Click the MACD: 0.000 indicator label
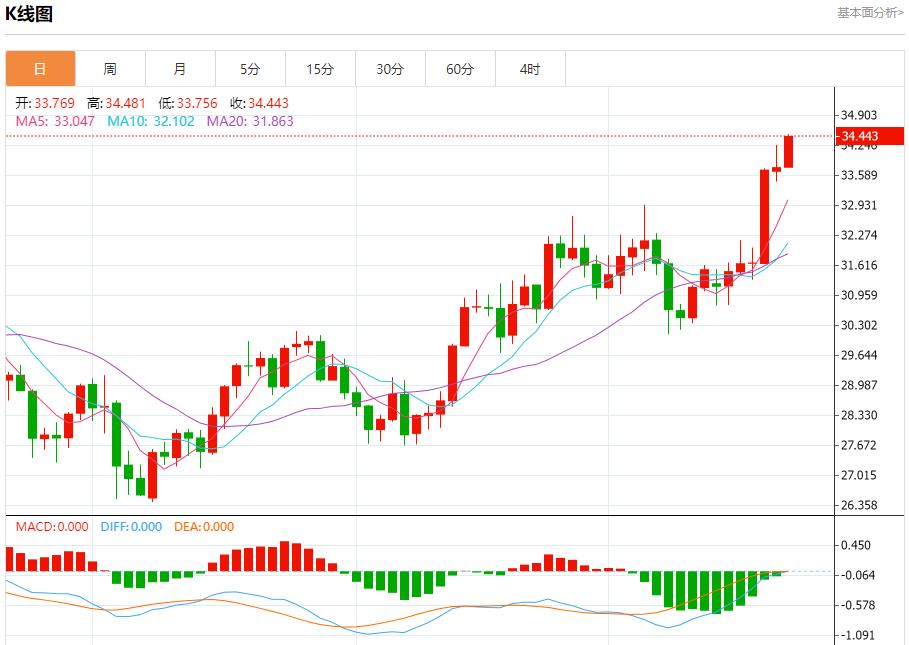 coord(51,527)
